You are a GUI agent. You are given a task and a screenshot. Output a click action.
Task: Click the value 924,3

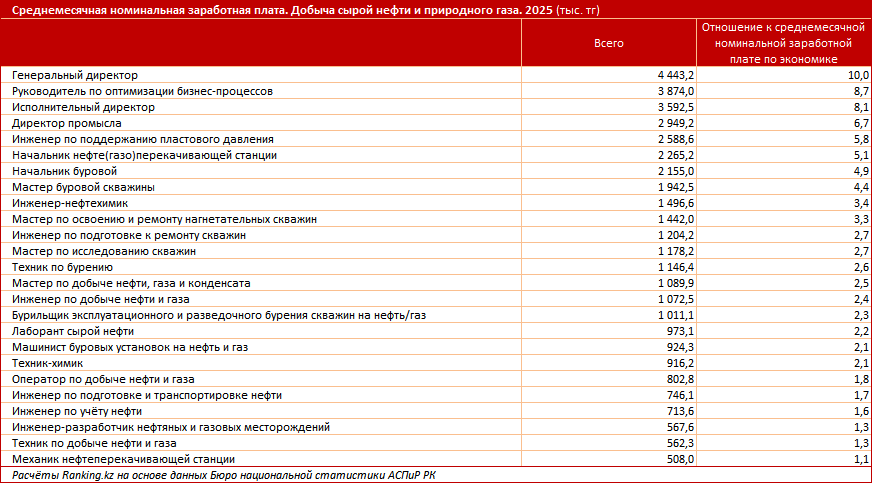(x=680, y=347)
